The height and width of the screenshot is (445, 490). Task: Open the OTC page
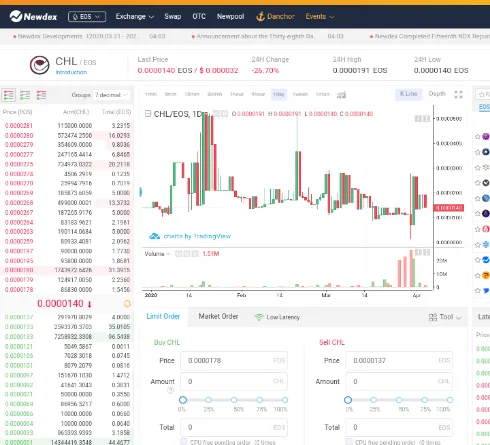point(199,16)
